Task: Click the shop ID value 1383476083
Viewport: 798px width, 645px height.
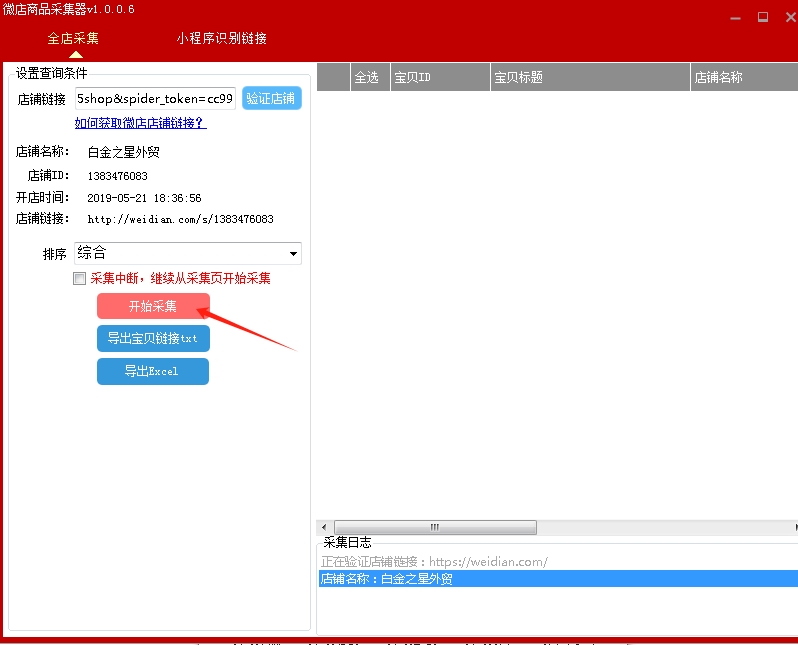Action: 118,176
